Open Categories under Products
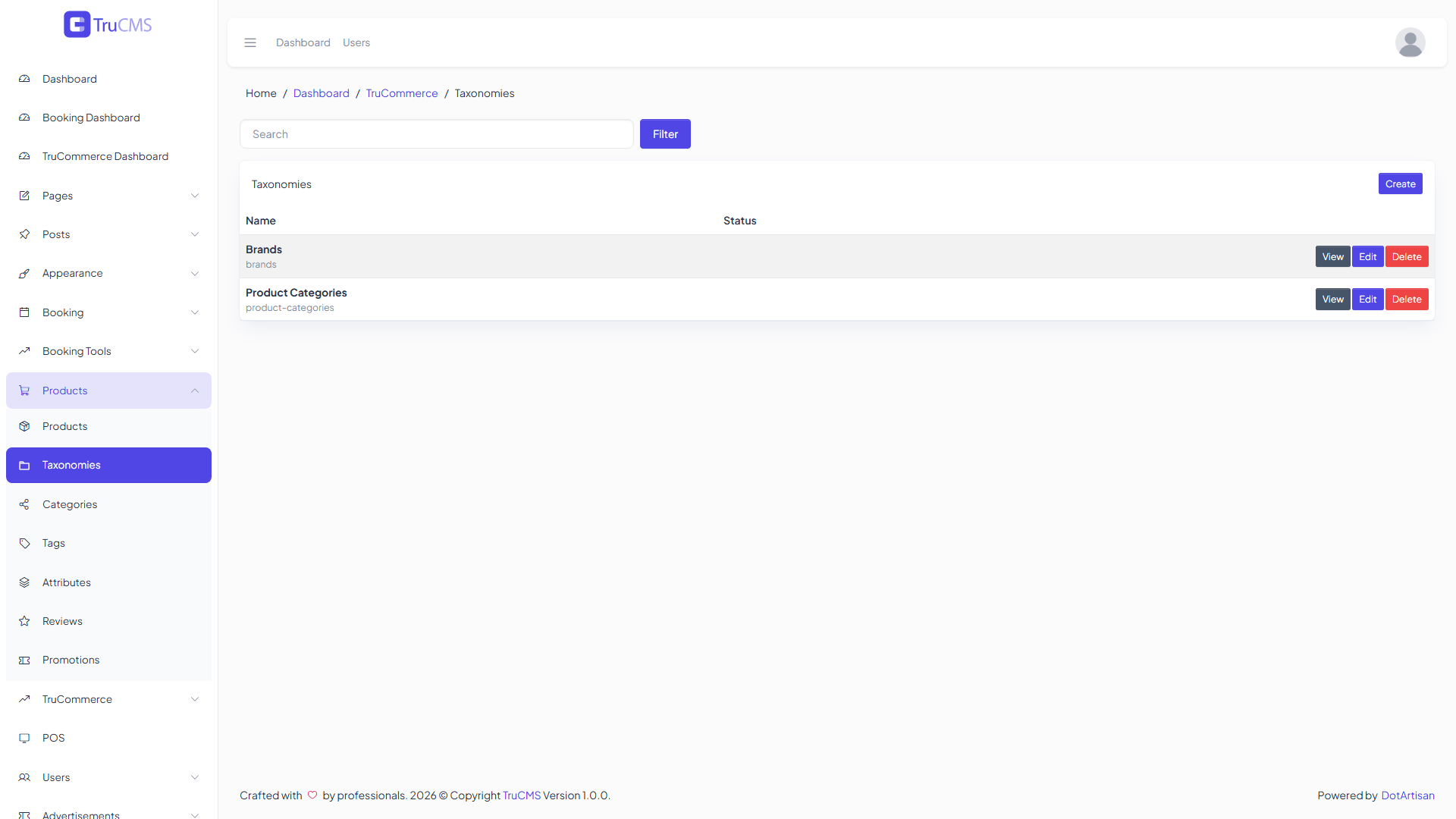The image size is (1456, 819). [108, 504]
